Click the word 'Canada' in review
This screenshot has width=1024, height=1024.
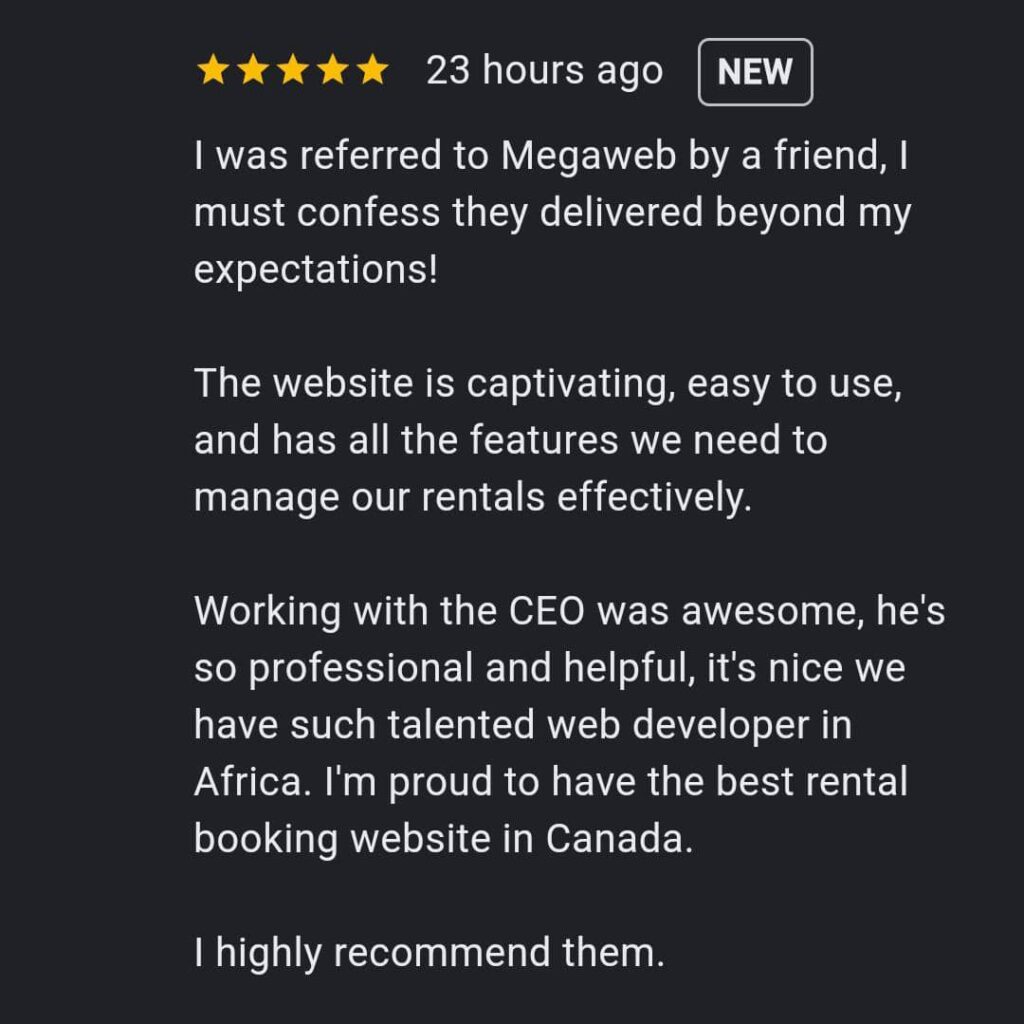[x=614, y=839]
